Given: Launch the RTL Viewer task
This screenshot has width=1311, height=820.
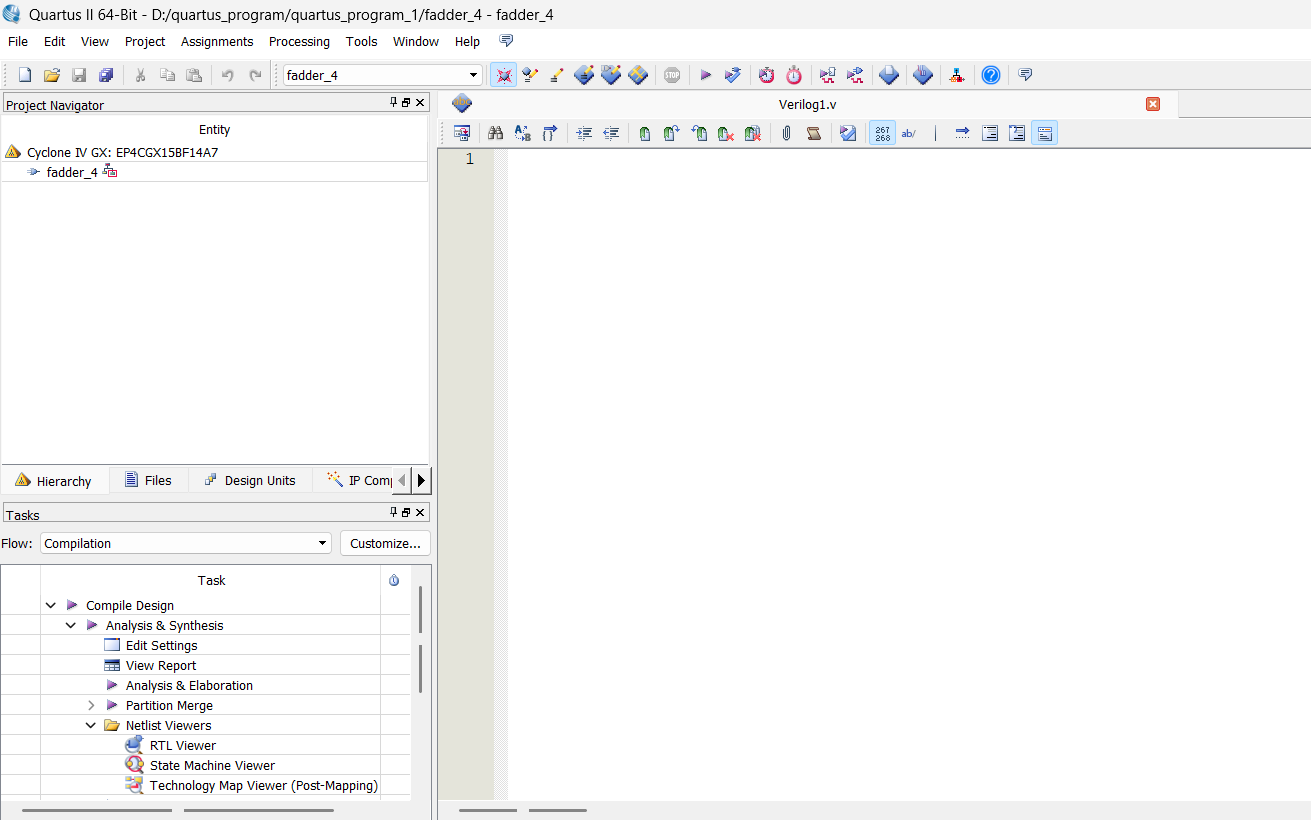Looking at the screenshot, I should 182,745.
